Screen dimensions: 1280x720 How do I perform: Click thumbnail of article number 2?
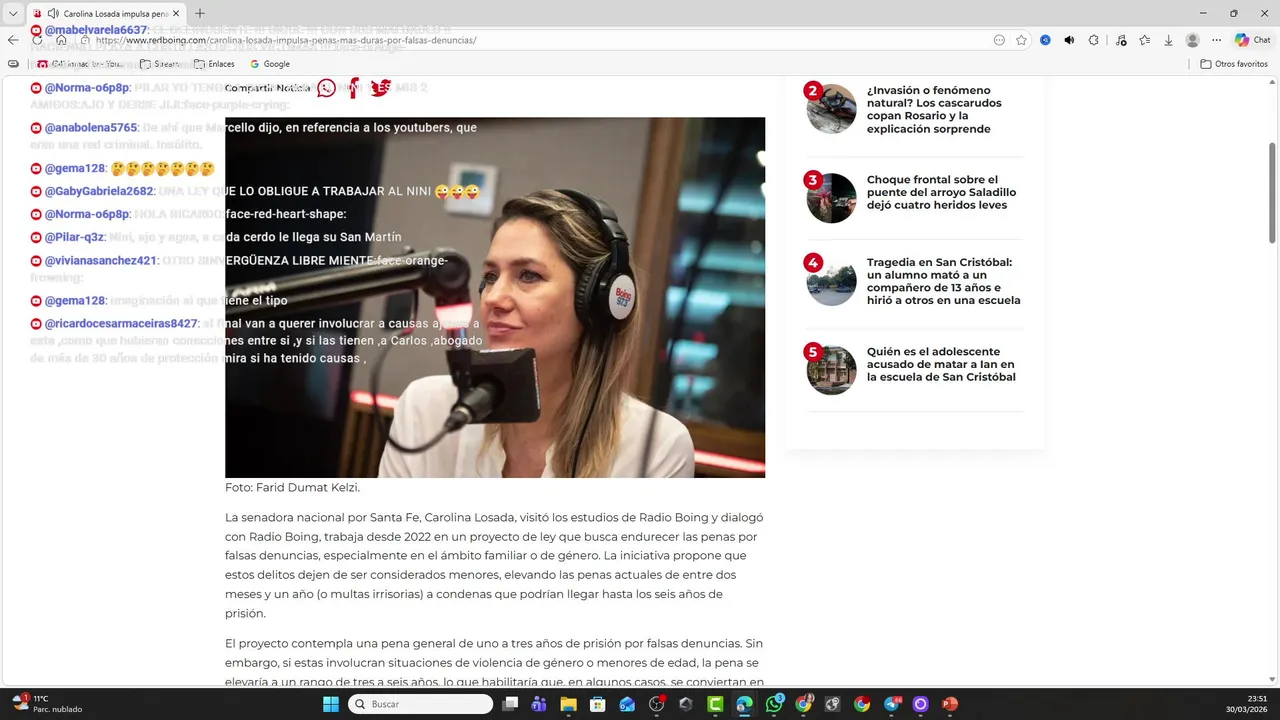(x=831, y=109)
